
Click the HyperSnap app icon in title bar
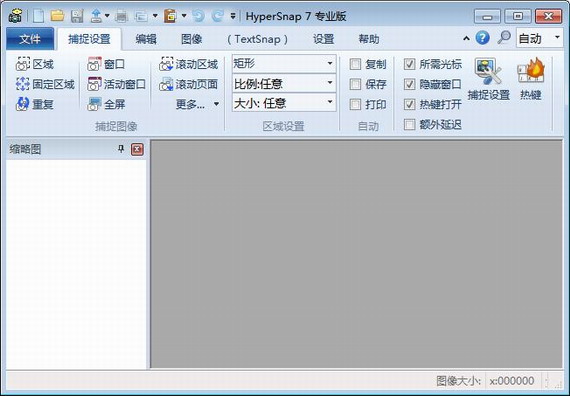(15, 16)
